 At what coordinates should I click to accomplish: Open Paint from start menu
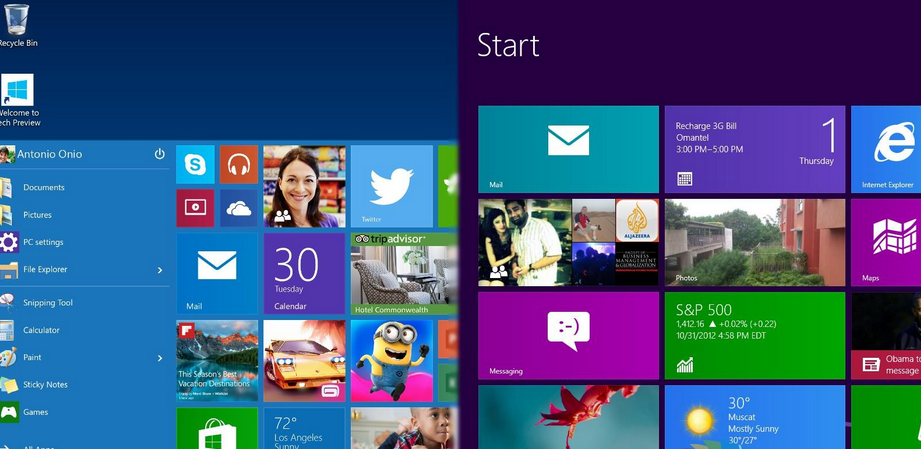pyautogui.click(x=32, y=357)
